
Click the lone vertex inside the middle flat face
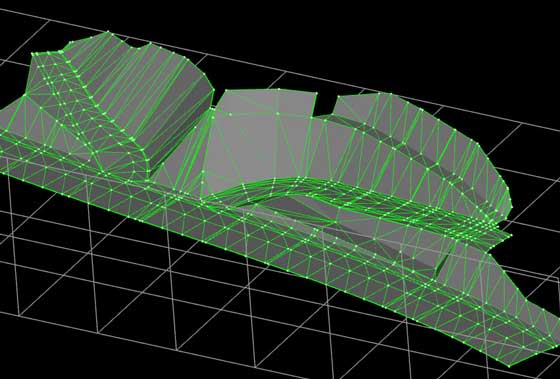coord(230,114)
